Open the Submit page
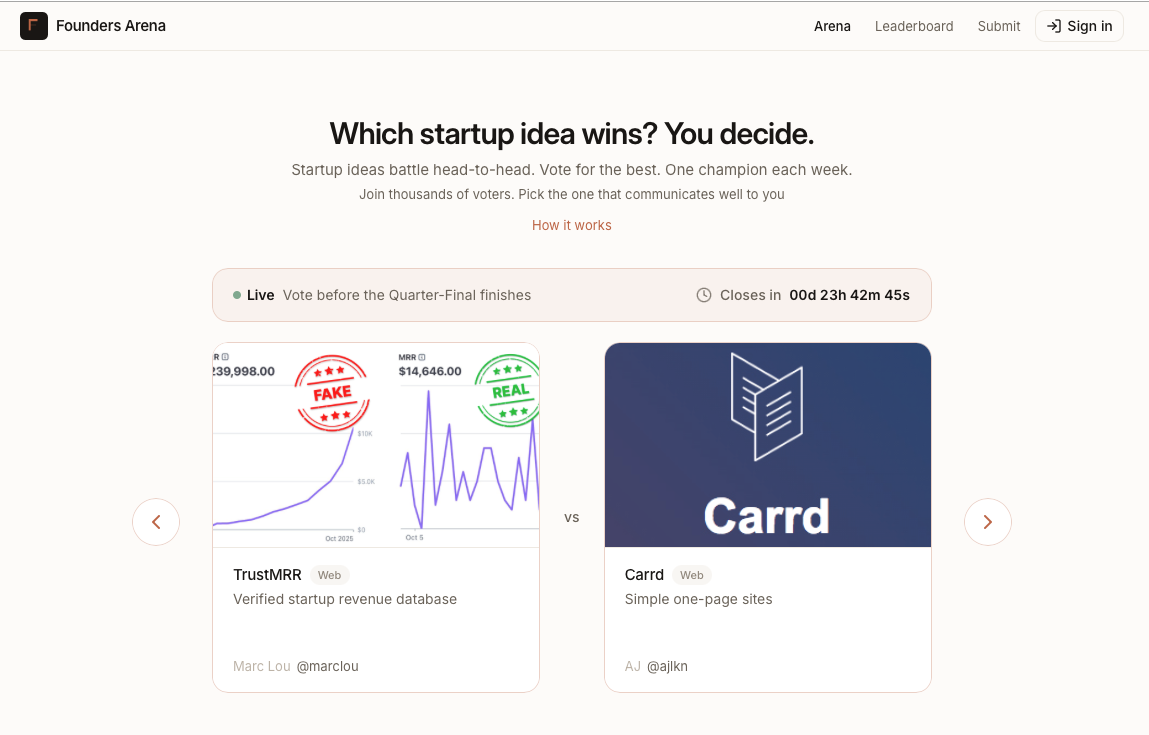 click(999, 26)
